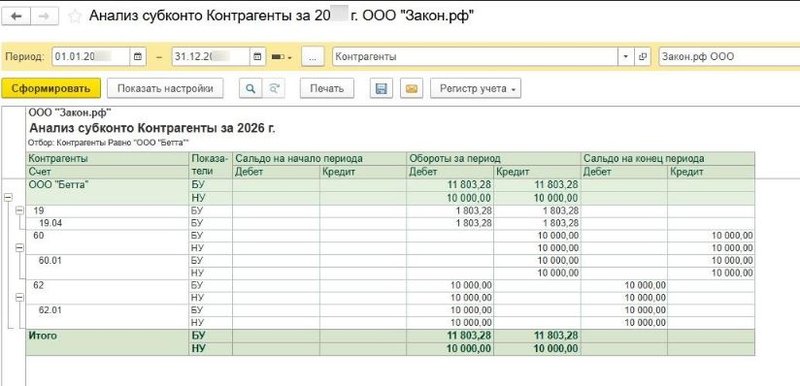Screen dimensions: 800x386
Task: Add report to favorites with star icon
Action: (75, 17)
